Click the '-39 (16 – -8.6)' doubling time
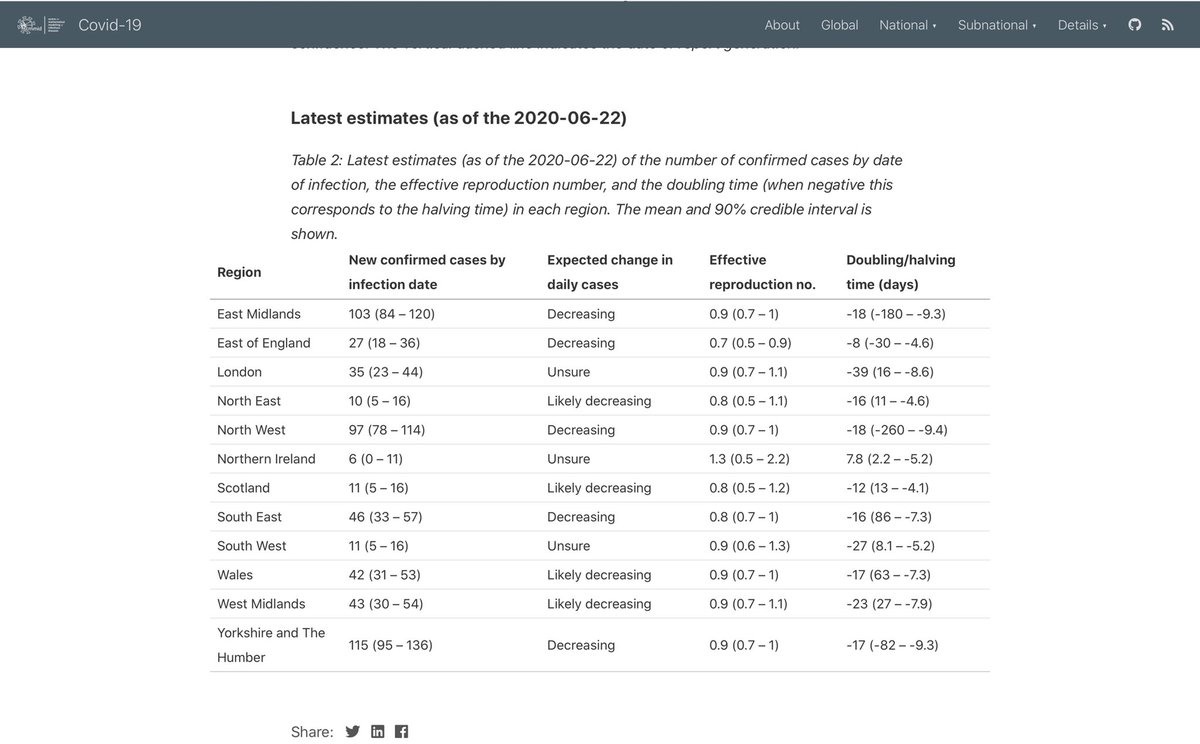 890,372
